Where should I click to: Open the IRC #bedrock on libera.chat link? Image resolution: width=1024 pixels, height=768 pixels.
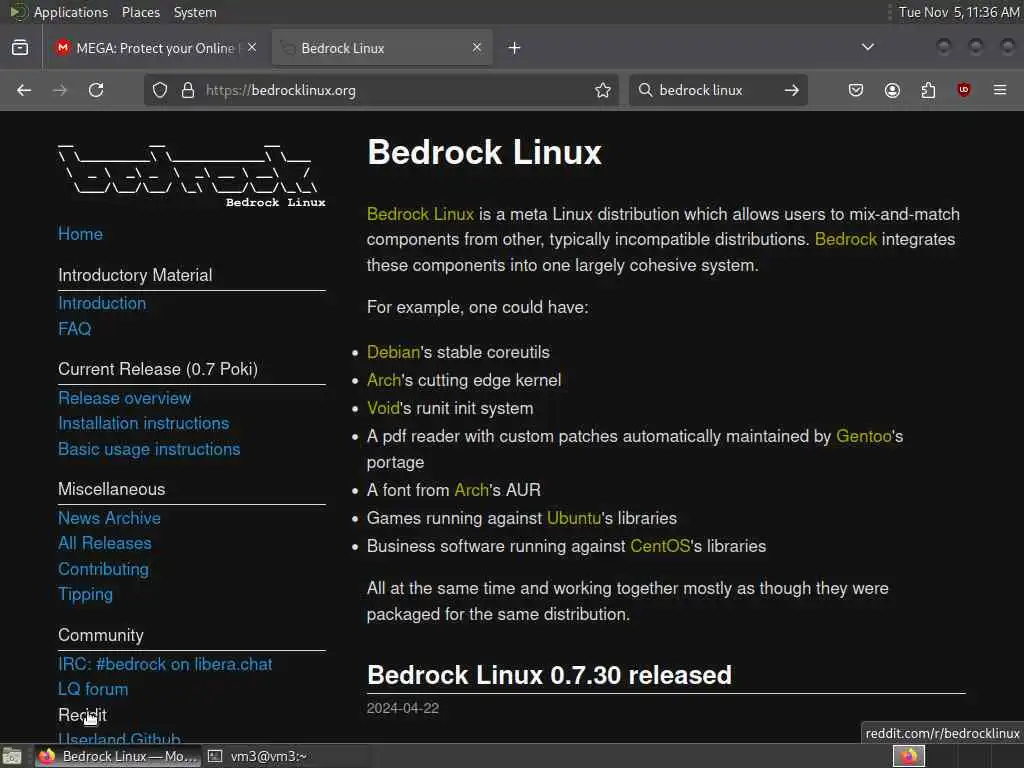tap(165, 664)
